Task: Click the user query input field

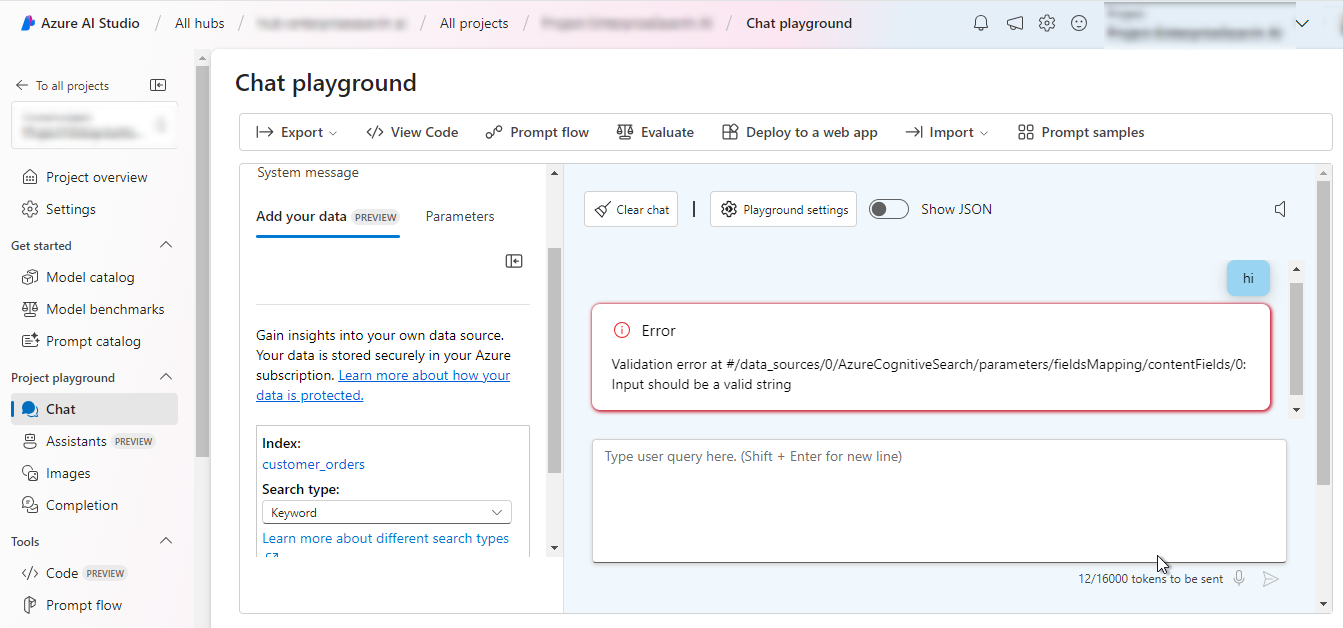Action: [x=938, y=500]
